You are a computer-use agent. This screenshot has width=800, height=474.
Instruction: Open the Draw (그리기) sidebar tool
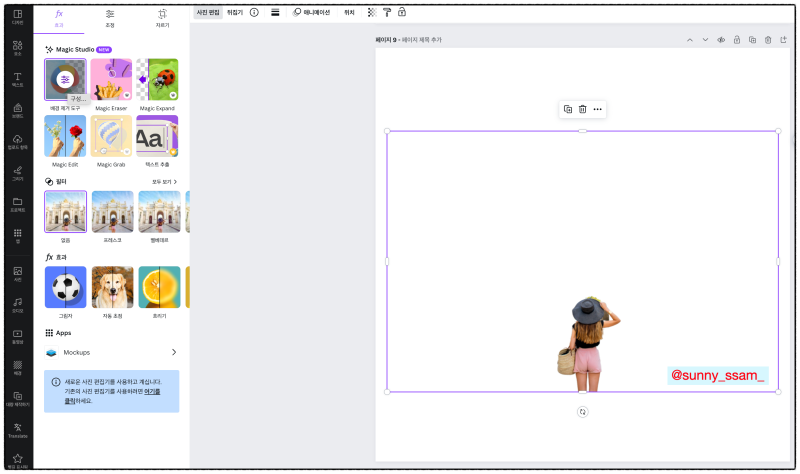click(17, 173)
